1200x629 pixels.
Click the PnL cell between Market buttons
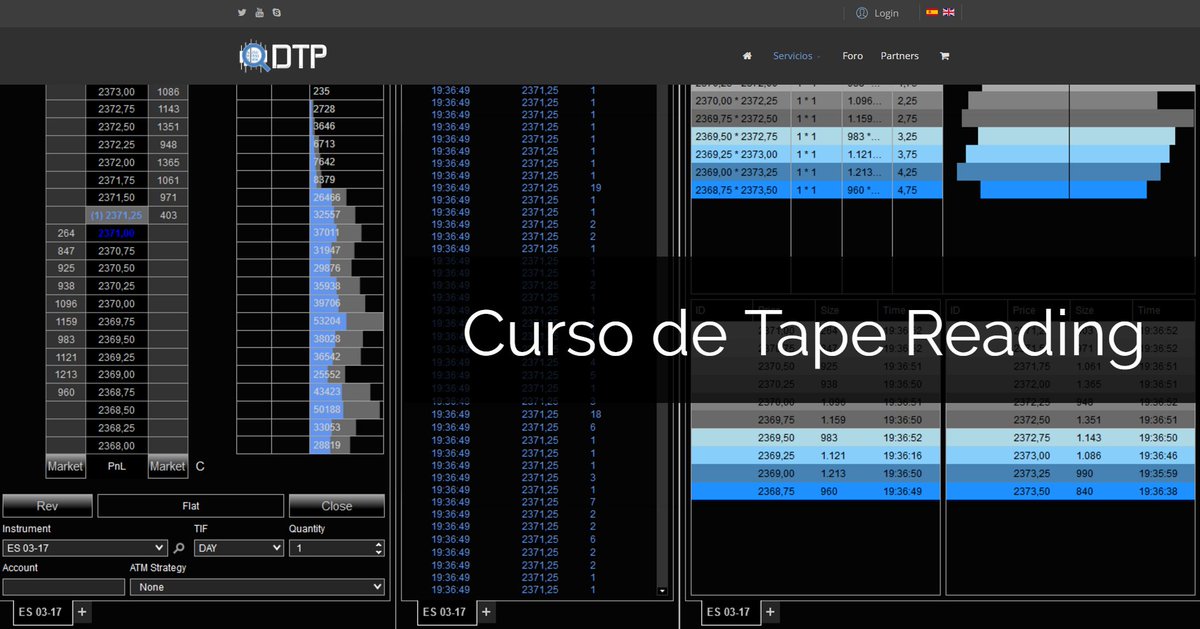[x=117, y=466]
